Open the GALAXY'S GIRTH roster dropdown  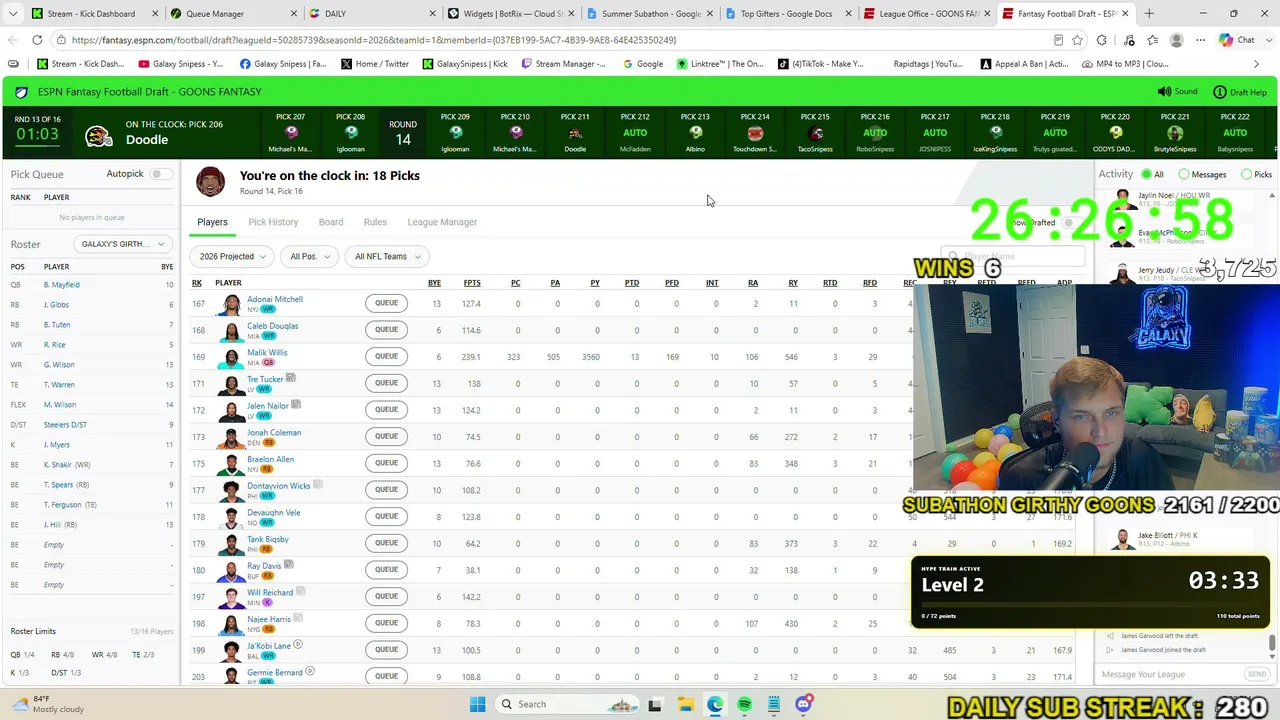click(x=123, y=244)
